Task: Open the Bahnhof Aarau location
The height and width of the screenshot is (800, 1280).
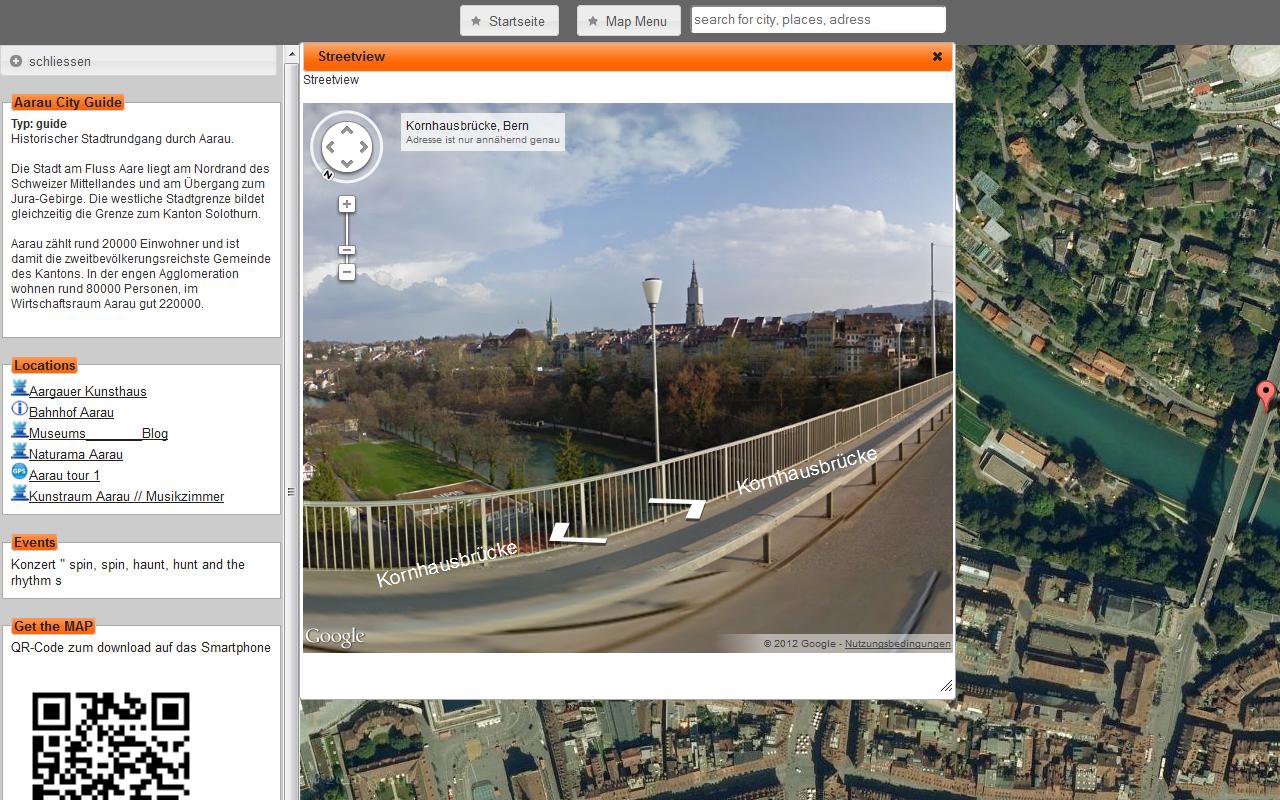Action: tap(71, 413)
